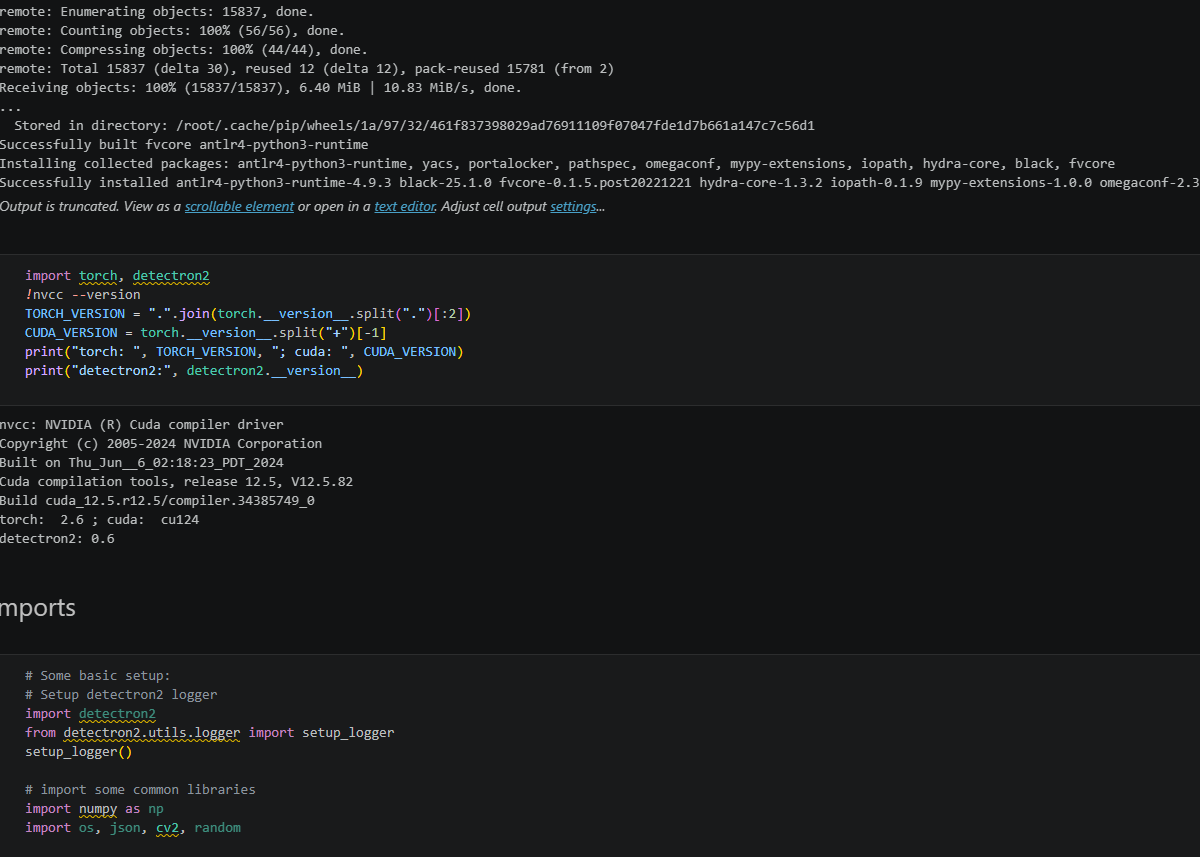Click 'Successfully built fvcore' output line
The height and width of the screenshot is (857, 1200).
point(184,144)
